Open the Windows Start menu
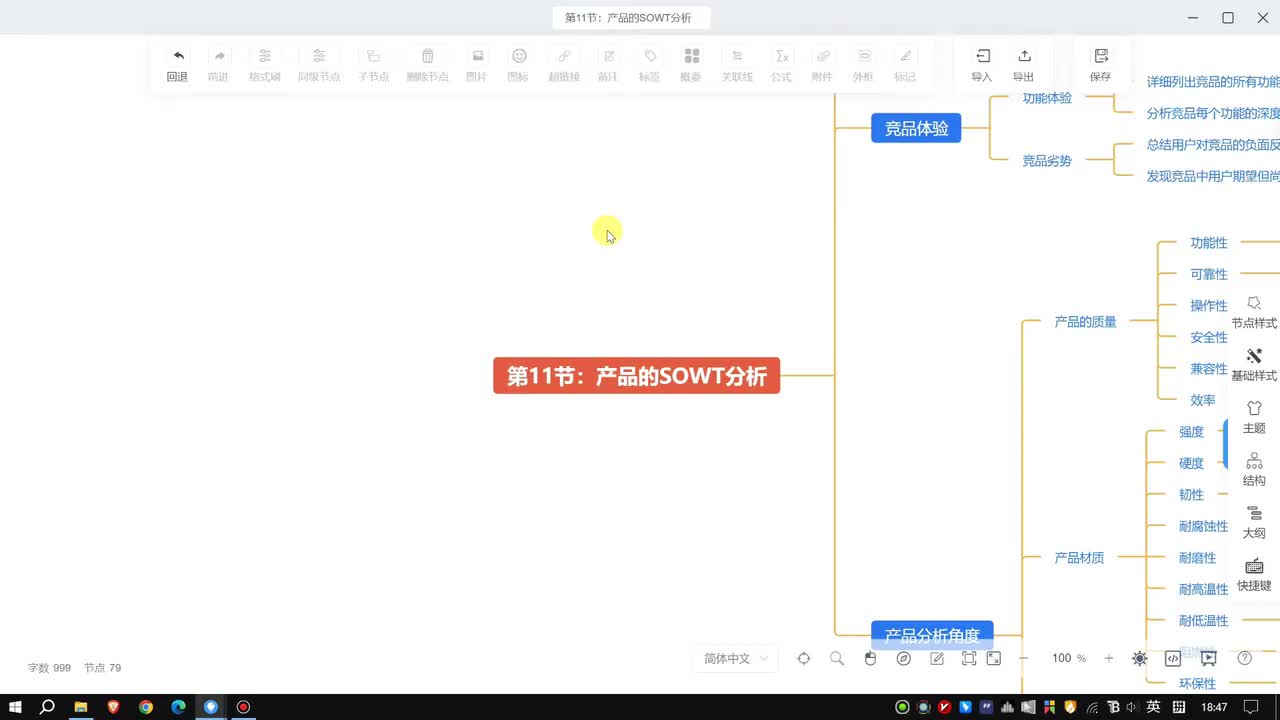 point(15,707)
